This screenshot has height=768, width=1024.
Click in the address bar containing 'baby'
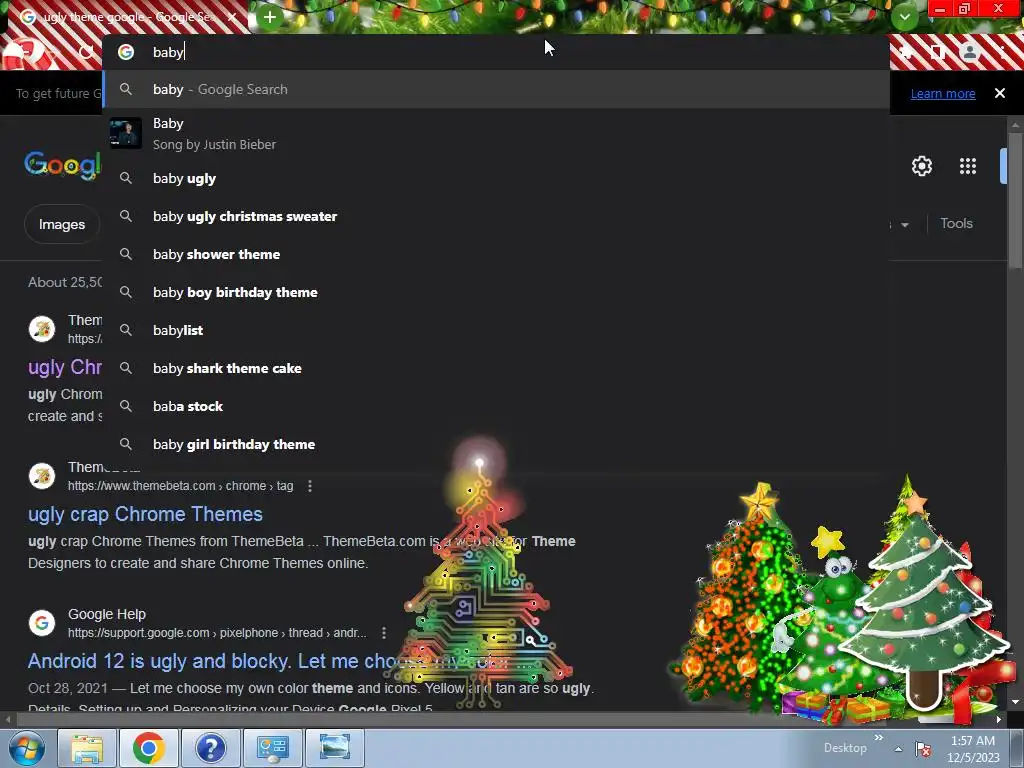click(496, 52)
